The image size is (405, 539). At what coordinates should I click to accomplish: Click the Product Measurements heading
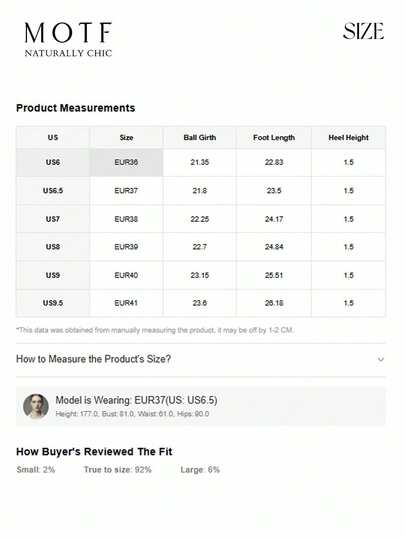tap(76, 108)
